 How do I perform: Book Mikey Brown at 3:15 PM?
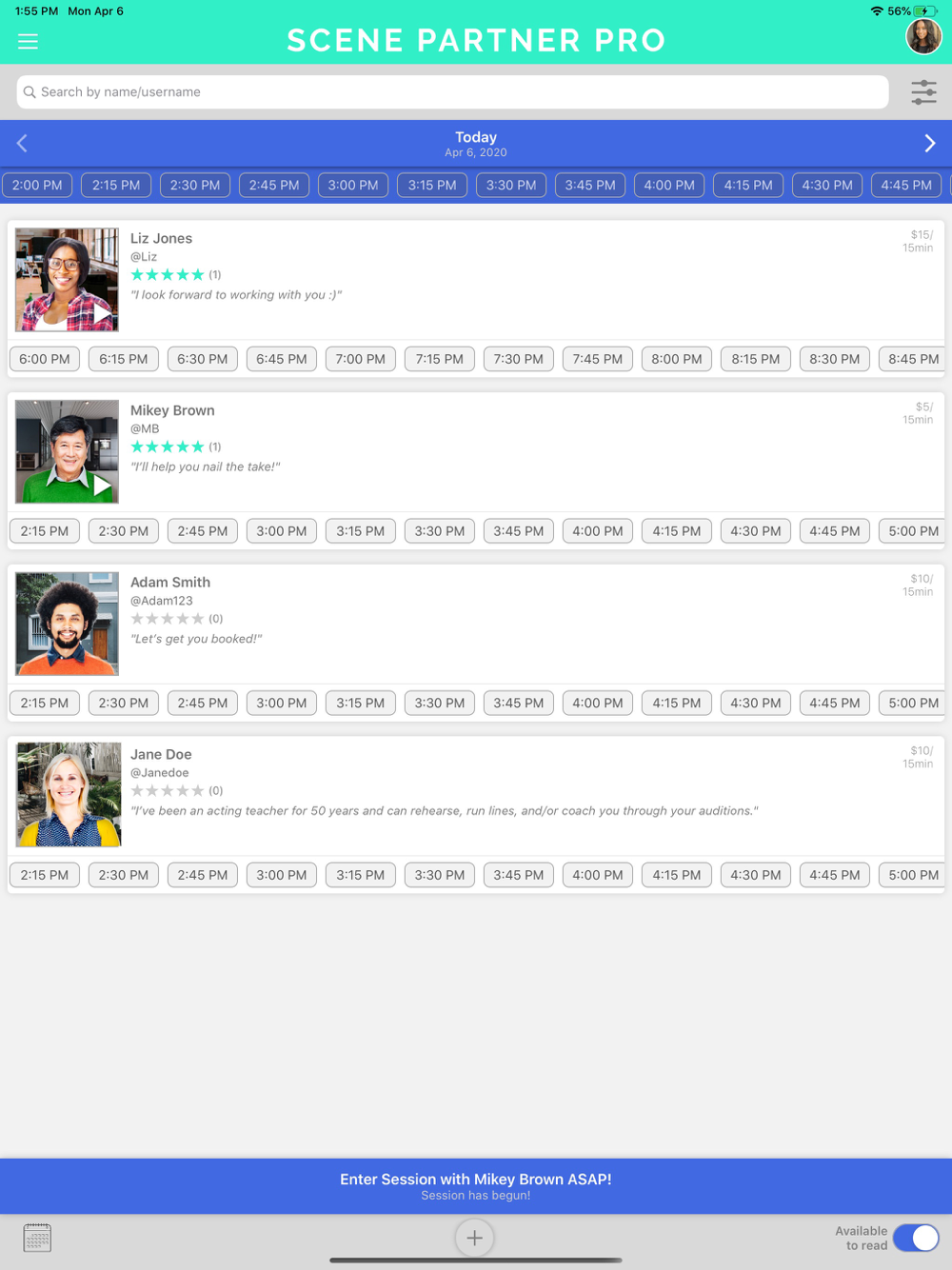[361, 531]
